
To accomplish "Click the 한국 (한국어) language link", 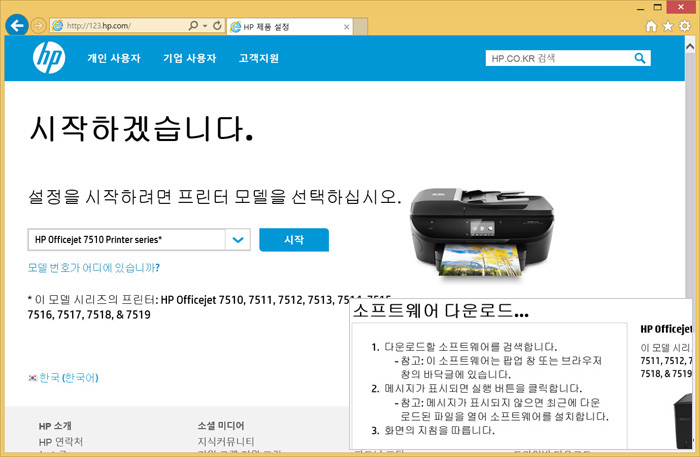I will coord(69,378).
